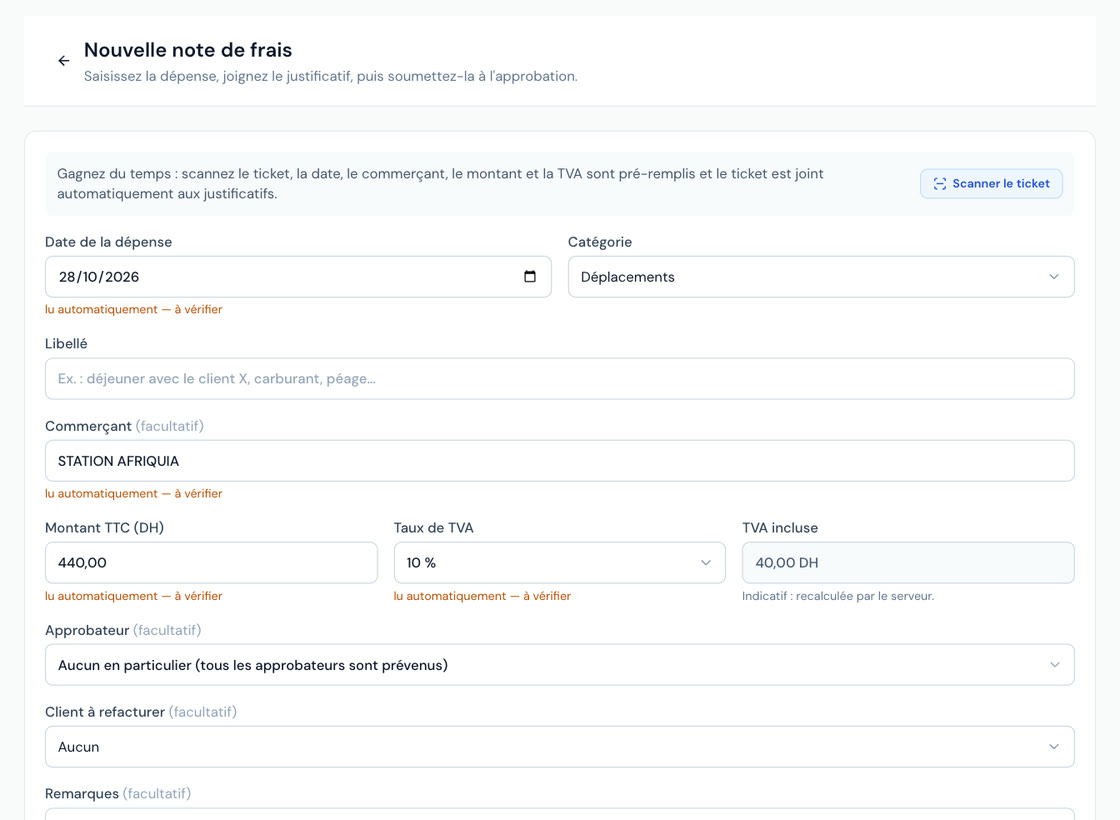1120x820 pixels.
Task: Open the Catégorie dropdown showing Déplacements
Action: point(821,277)
